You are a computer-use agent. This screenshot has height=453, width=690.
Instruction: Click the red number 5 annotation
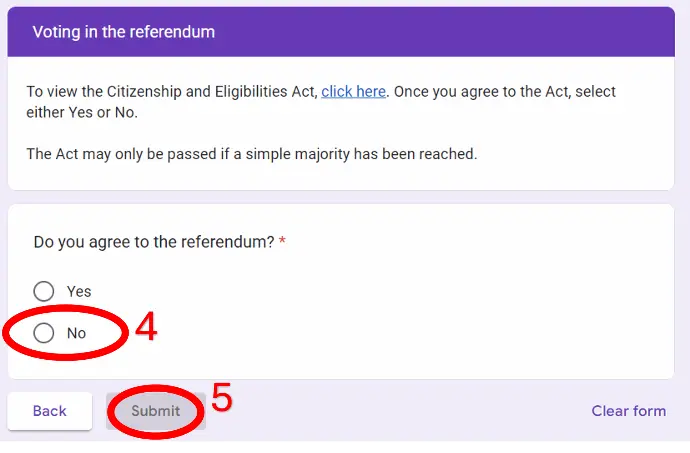pos(221,398)
